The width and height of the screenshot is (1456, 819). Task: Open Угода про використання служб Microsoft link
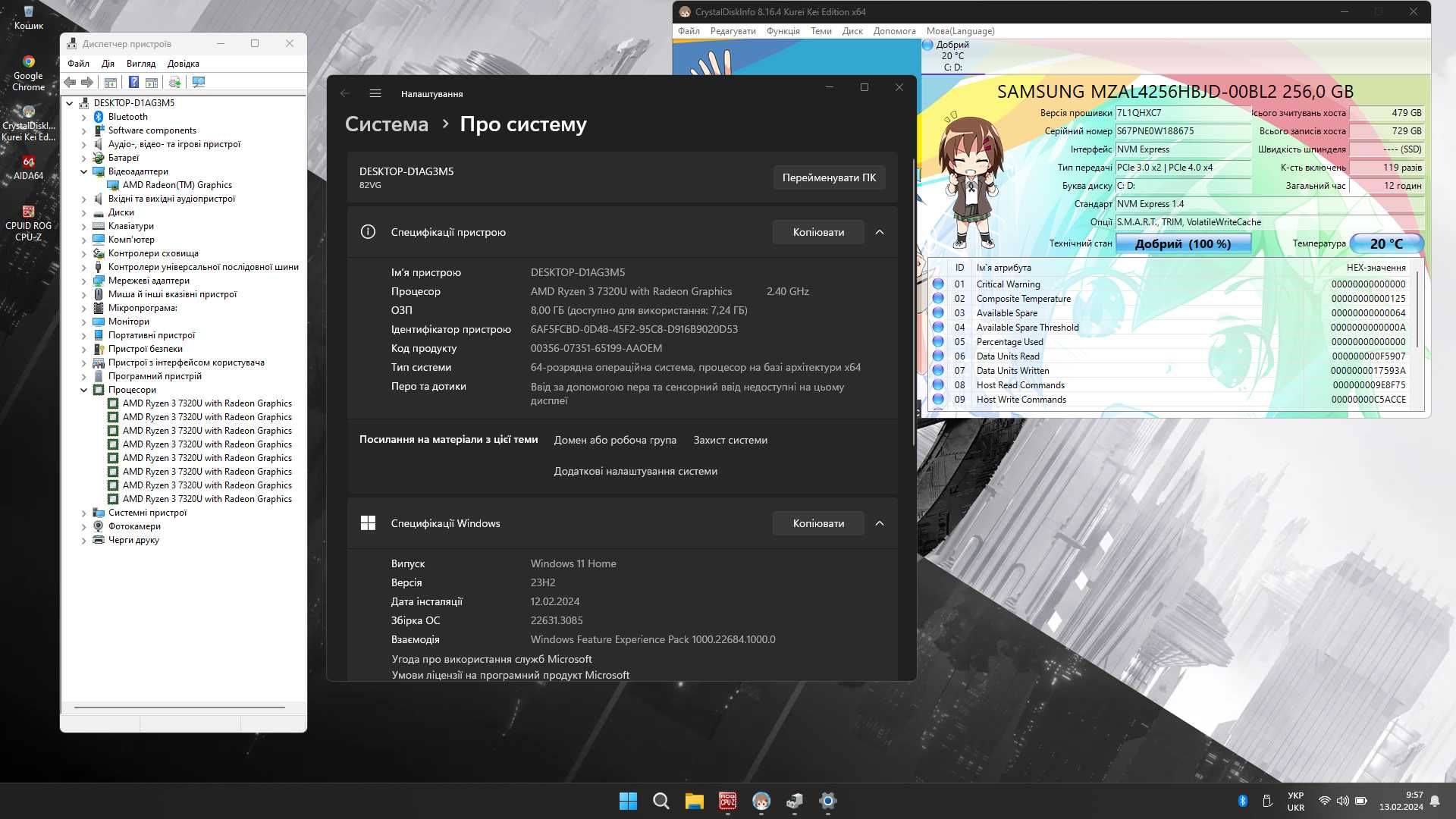(491, 659)
